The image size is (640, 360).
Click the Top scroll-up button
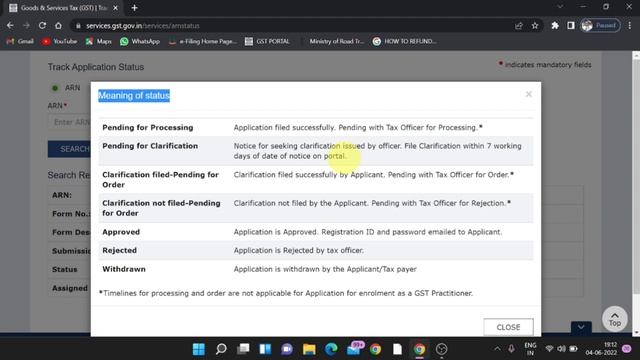point(615,319)
